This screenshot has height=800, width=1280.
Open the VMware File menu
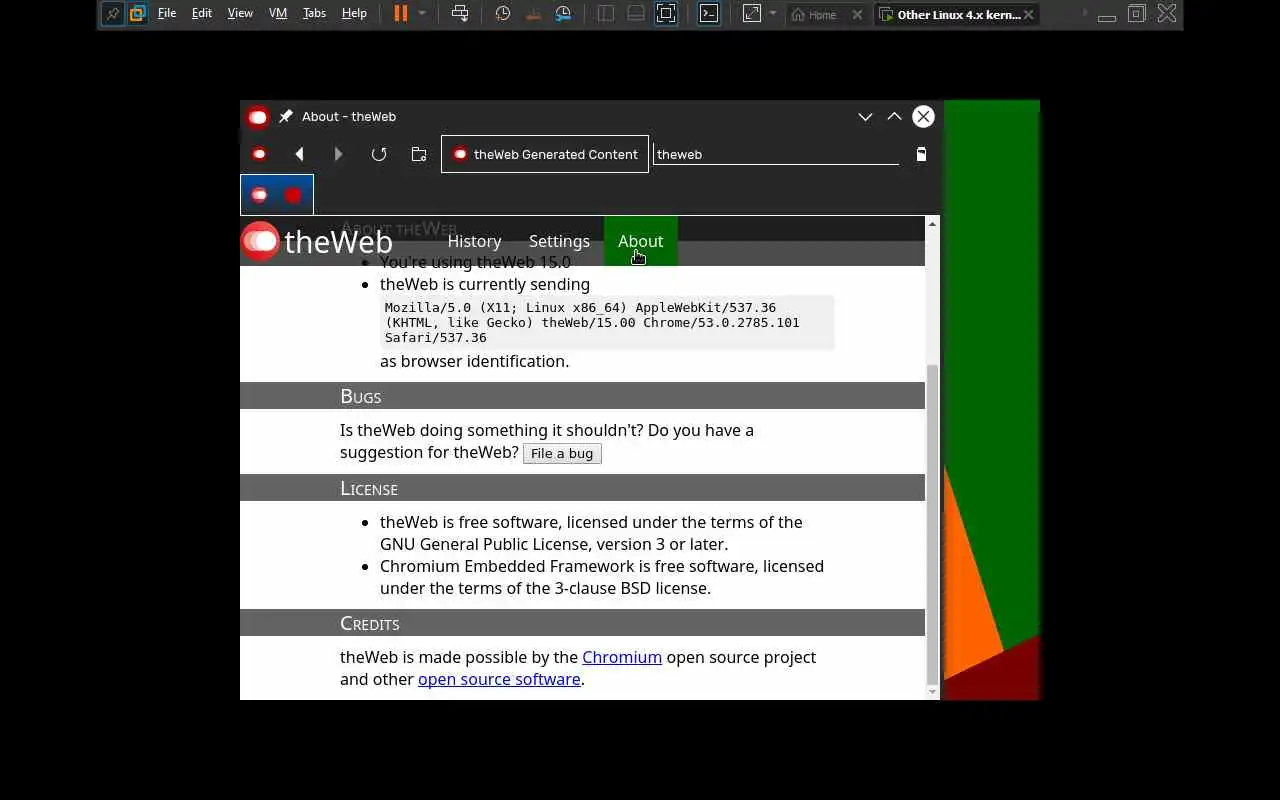(x=167, y=14)
